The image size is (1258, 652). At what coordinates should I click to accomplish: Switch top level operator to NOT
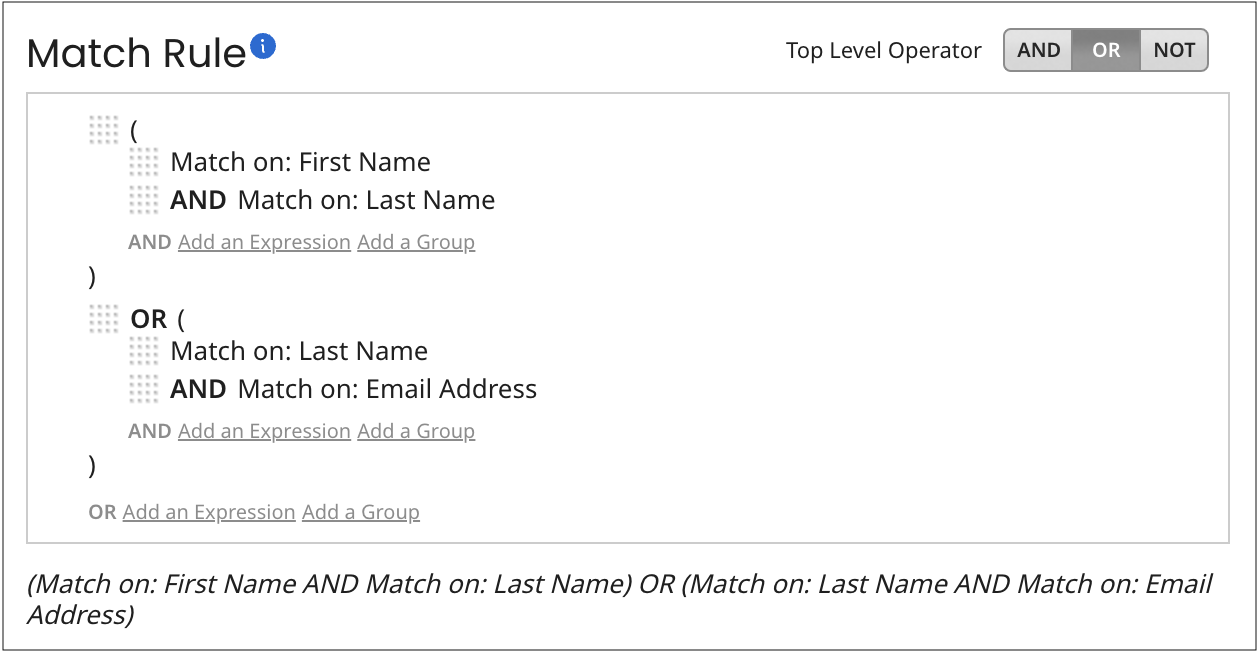point(1174,50)
